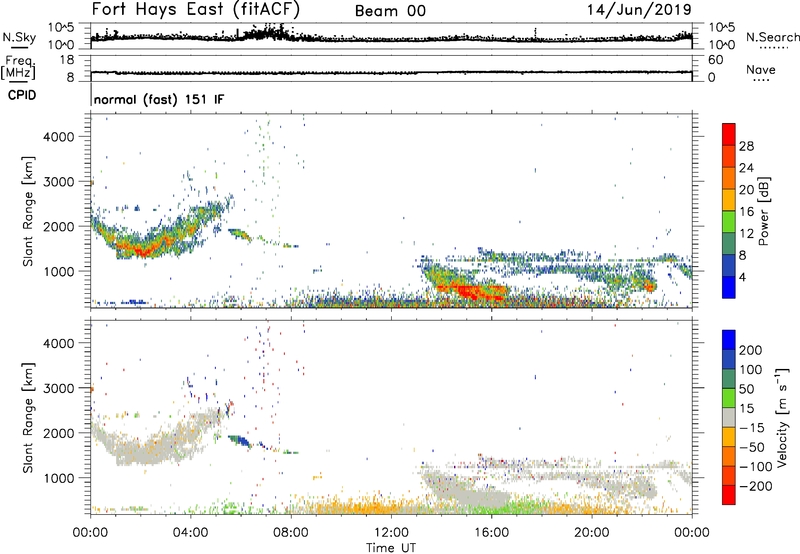The height and width of the screenshot is (554, 800).
Task: Pick the bright green velocity colorbar segment
Action: (x=729, y=398)
